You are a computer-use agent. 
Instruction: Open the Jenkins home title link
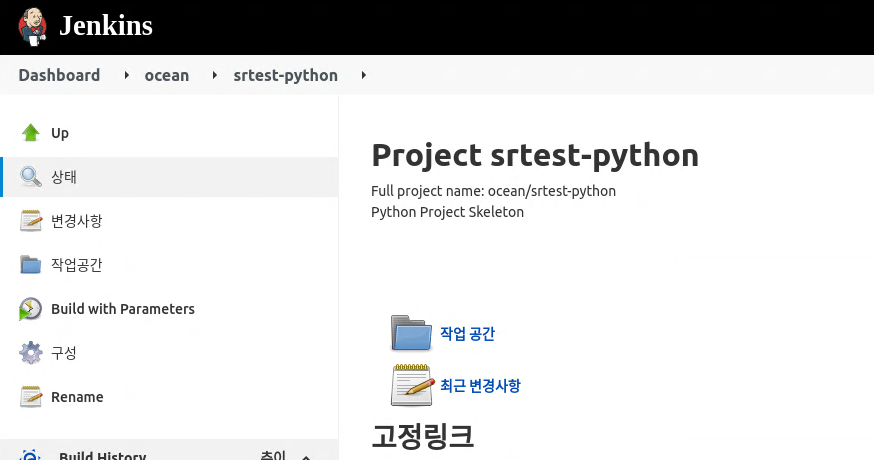click(106, 26)
